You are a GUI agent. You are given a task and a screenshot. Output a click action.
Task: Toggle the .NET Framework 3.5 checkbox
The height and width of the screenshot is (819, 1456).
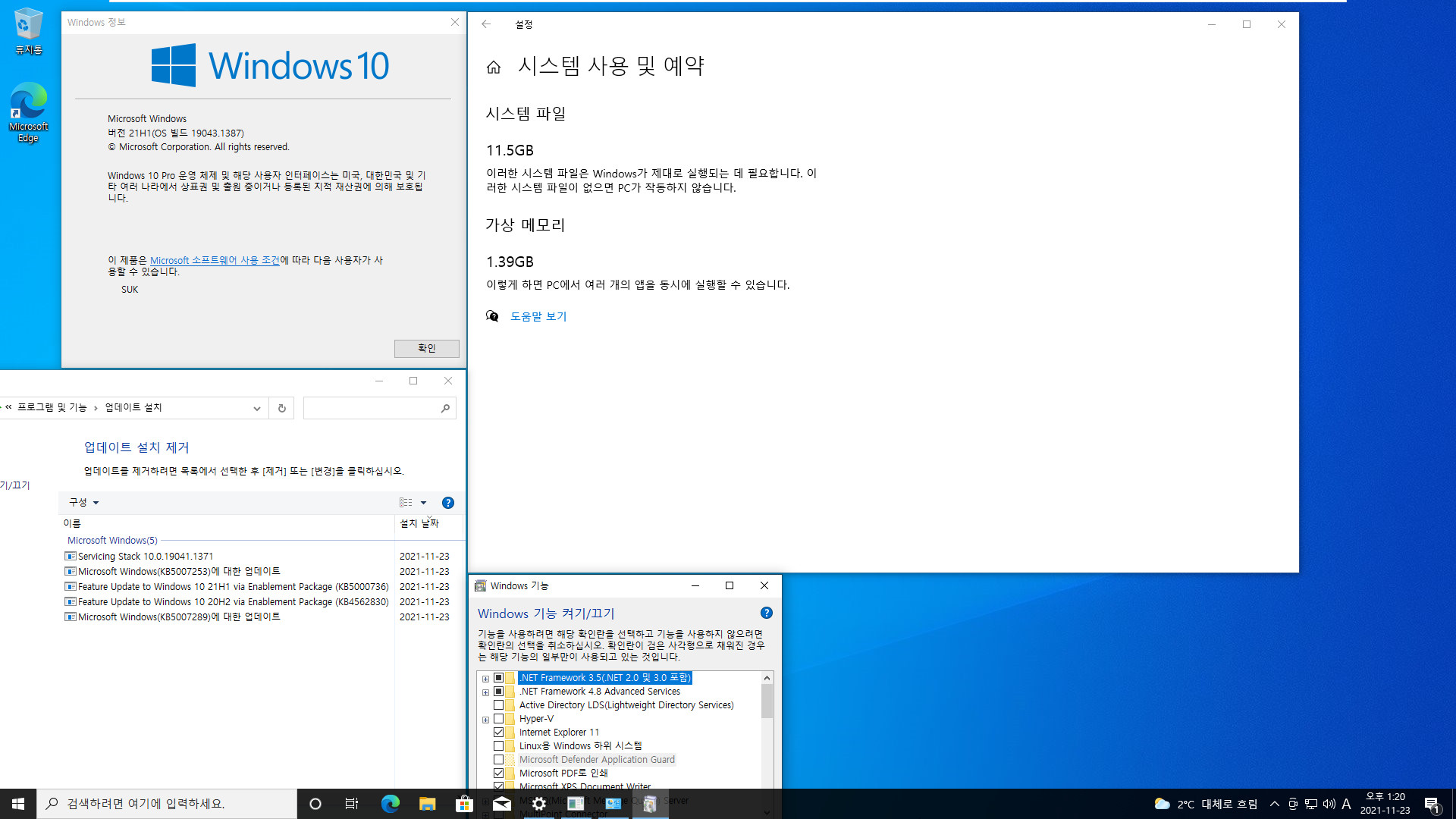click(x=498, y=678)
